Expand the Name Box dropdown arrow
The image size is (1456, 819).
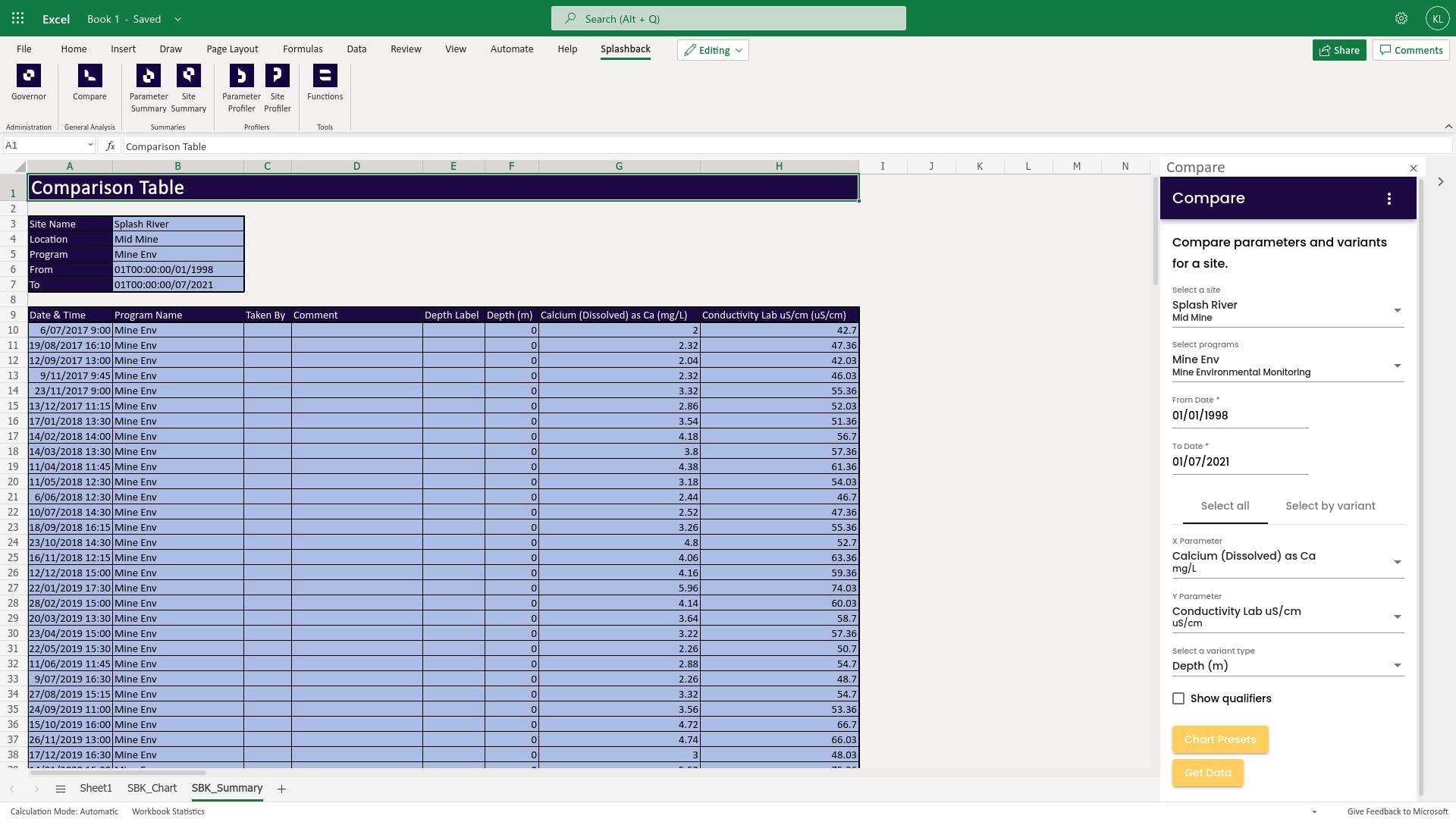[x=90, y=145]
